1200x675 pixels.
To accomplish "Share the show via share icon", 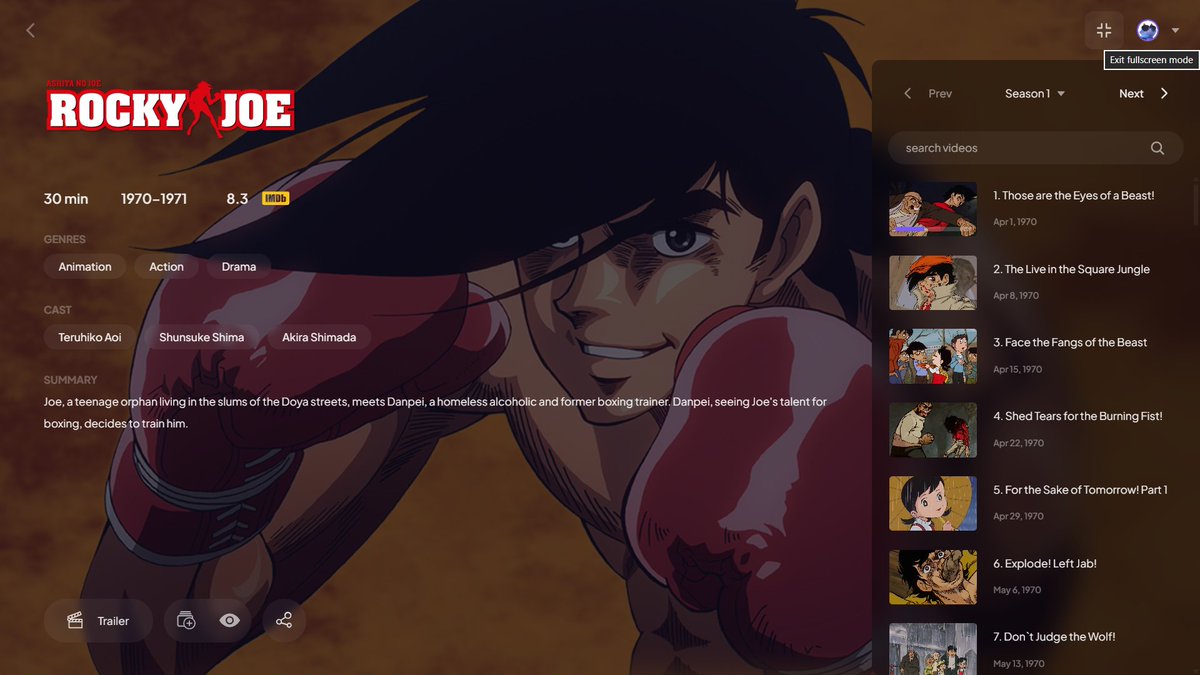I will point(284,621).
